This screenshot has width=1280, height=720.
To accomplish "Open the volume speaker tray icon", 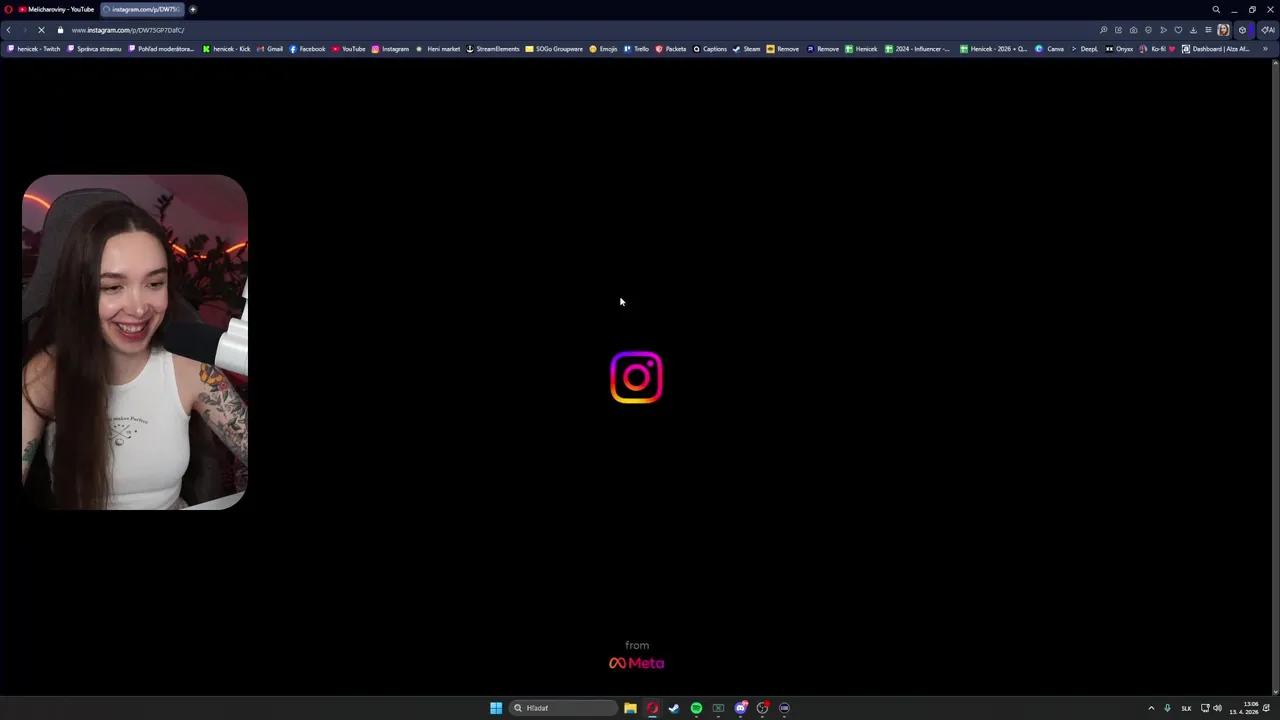I will tap(1217, 708).
